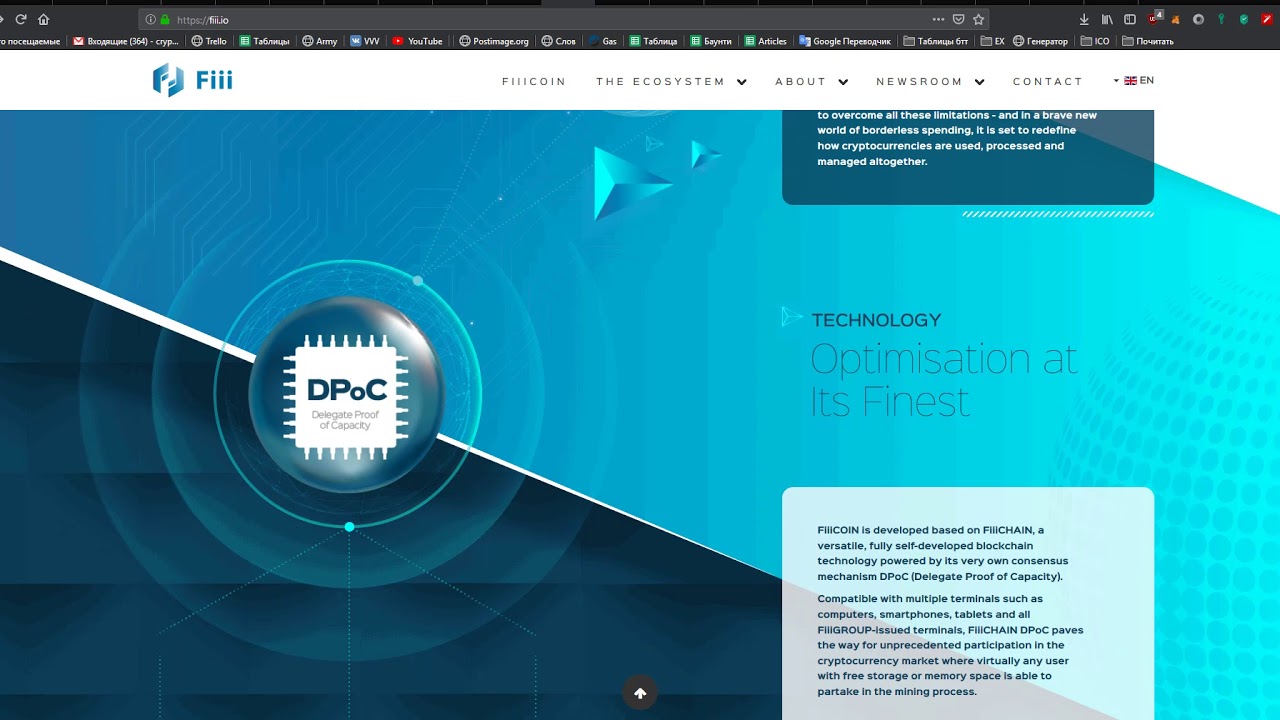Open the EN language selector
This screenshot has width=1280, height=720.
point(1134,81)
